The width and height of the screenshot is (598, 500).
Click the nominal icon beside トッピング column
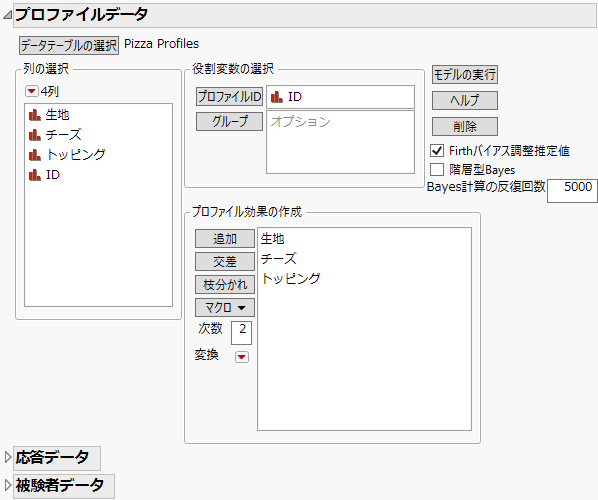click(35, 154)
